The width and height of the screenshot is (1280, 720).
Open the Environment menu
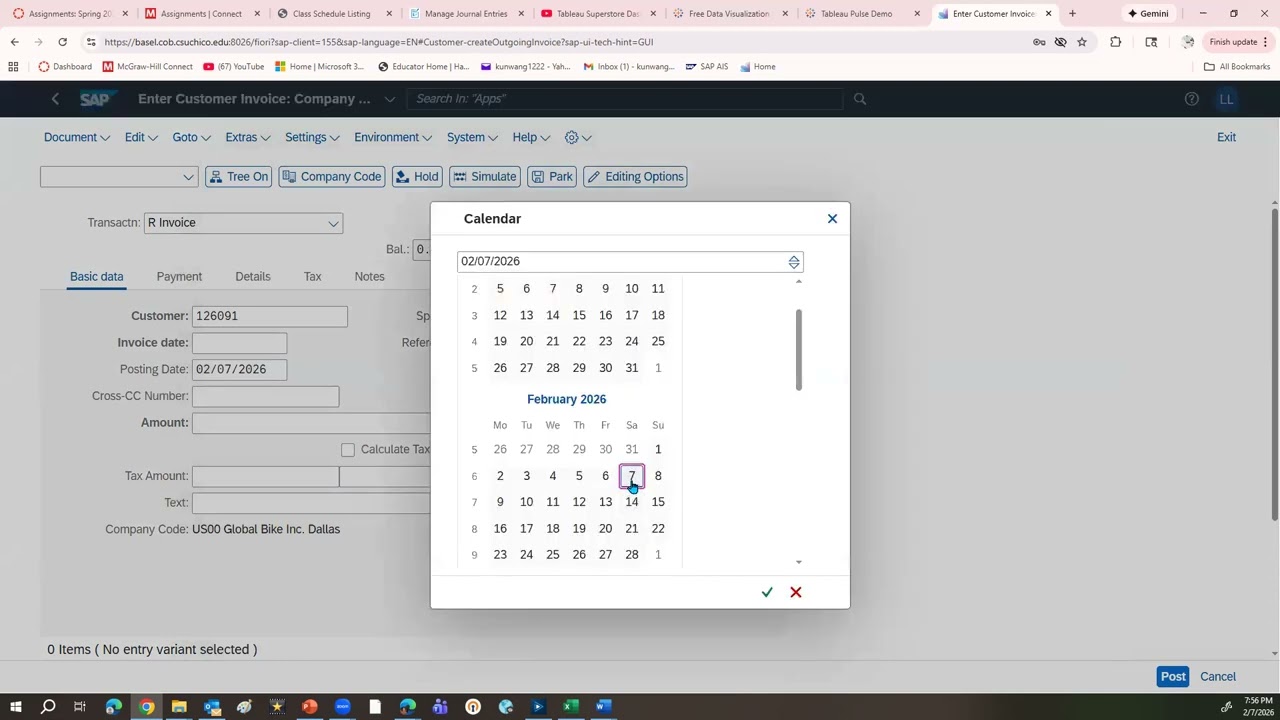393,137
